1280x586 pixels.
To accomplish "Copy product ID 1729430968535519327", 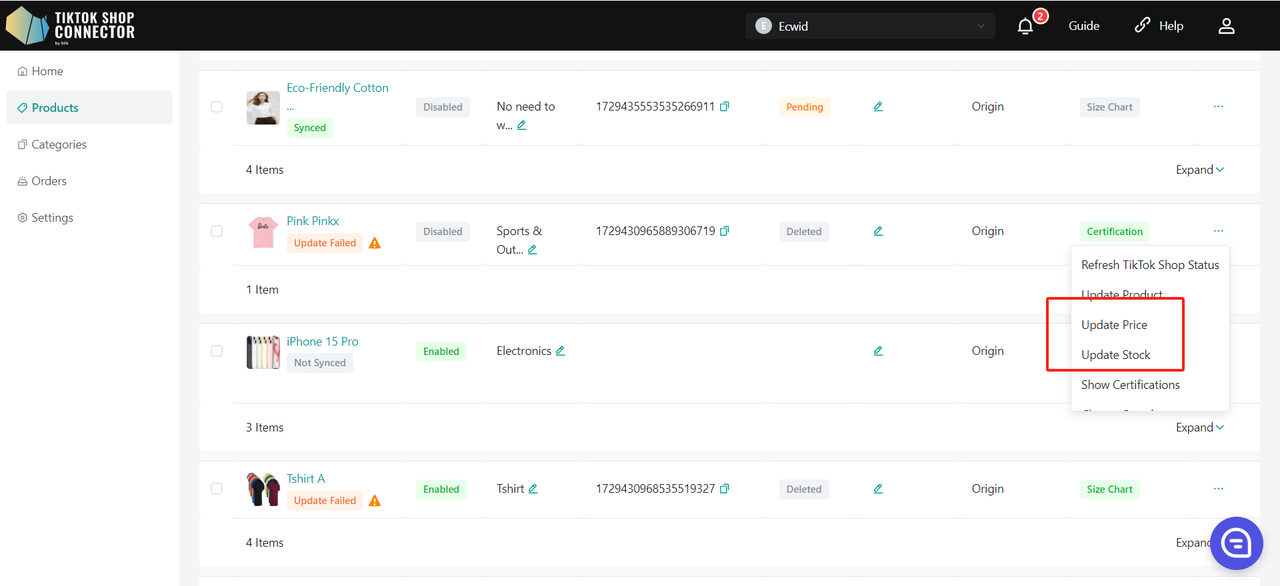I will click(x=725, y=489).
